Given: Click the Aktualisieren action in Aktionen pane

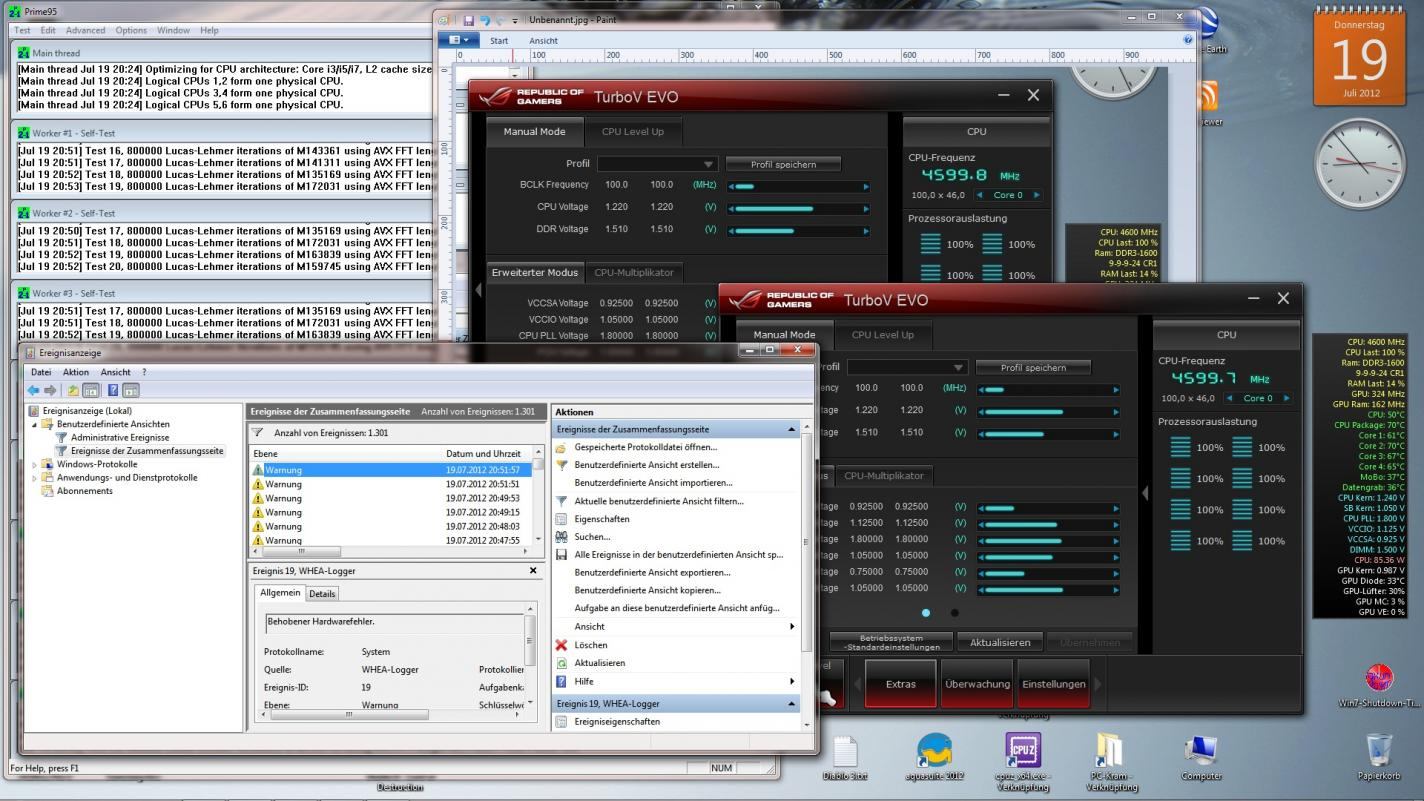Looking at the screenshot, I should click(600, 663).
